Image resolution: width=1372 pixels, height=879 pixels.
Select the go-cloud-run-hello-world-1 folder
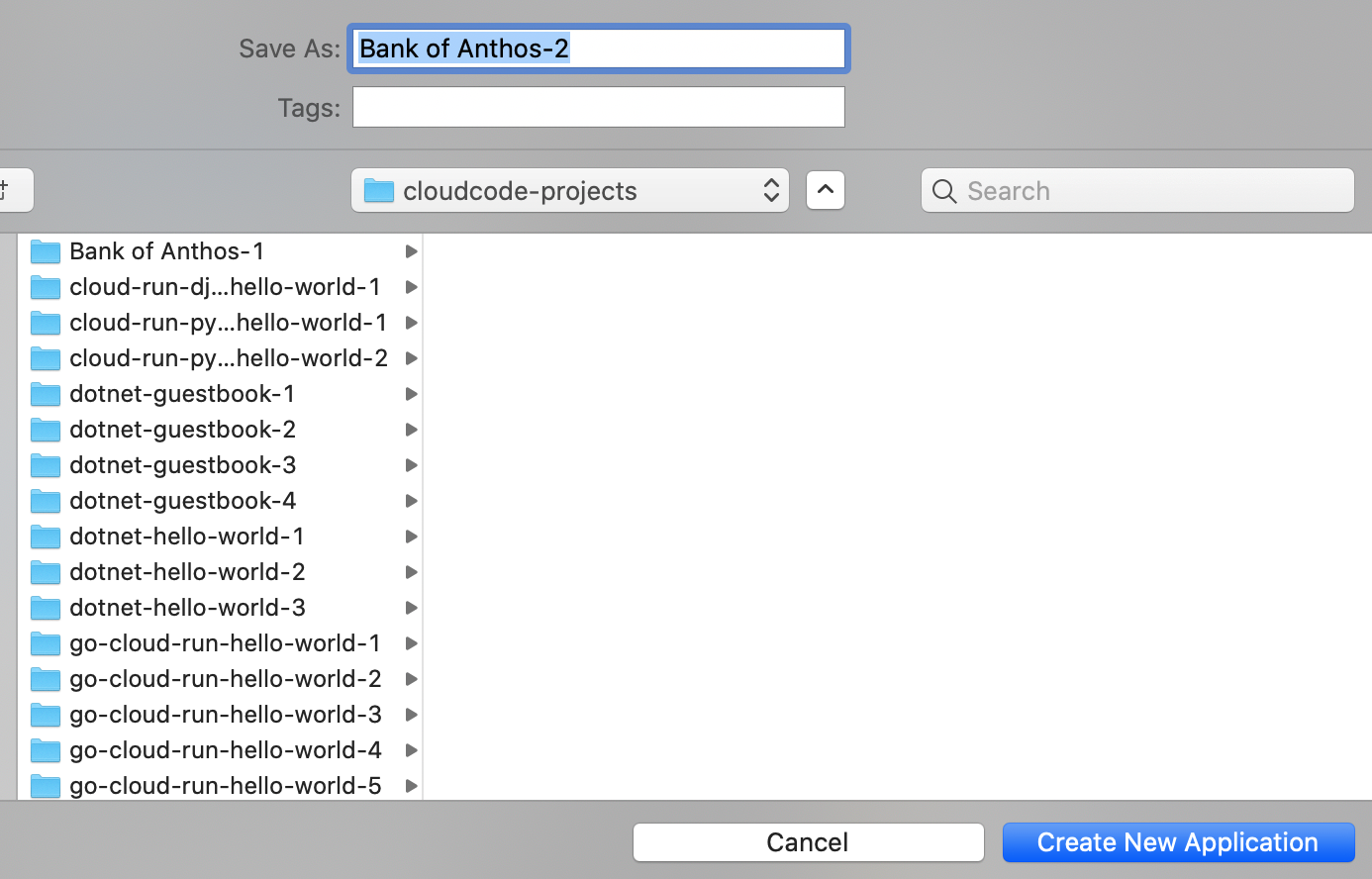pos(225,643)
